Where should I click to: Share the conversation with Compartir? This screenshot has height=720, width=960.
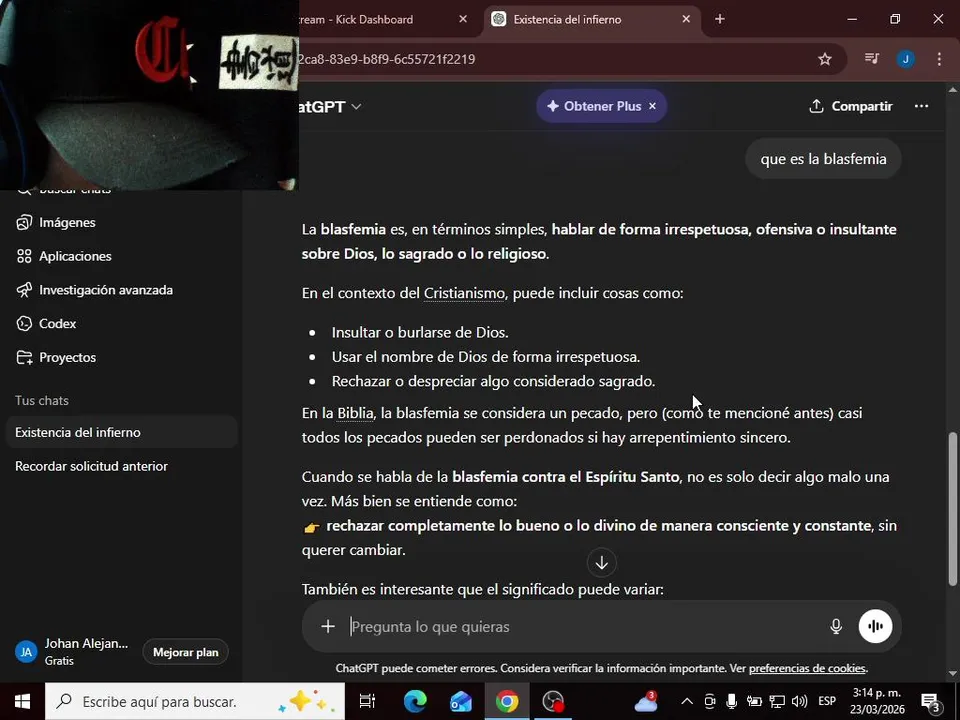(x=850, y=106)
